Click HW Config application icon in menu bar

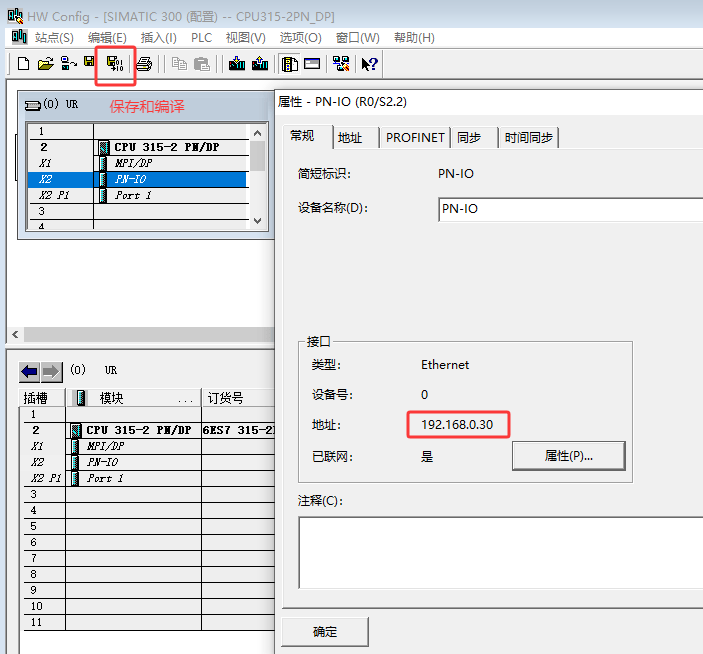coord(19,37)
